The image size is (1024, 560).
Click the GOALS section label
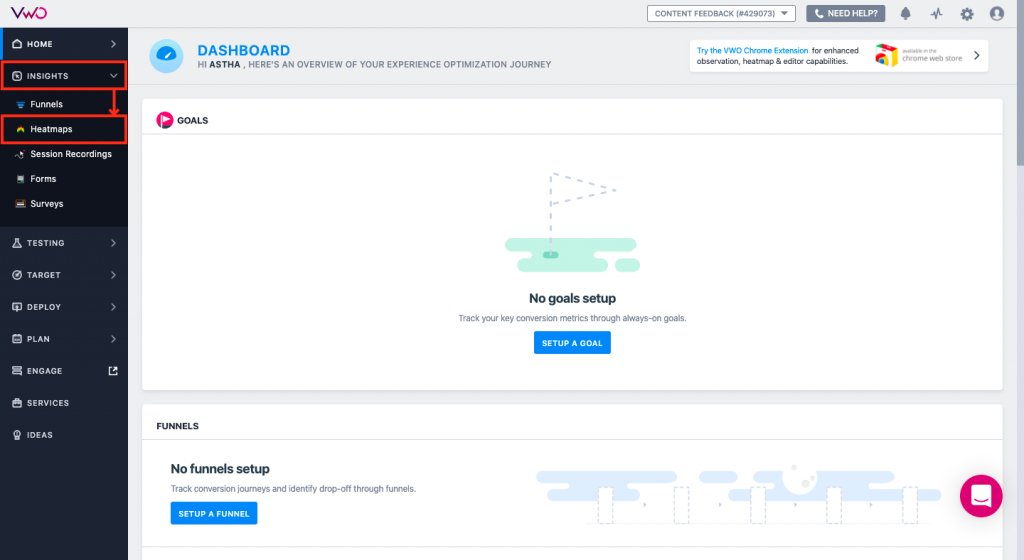(x=193, y=121)
